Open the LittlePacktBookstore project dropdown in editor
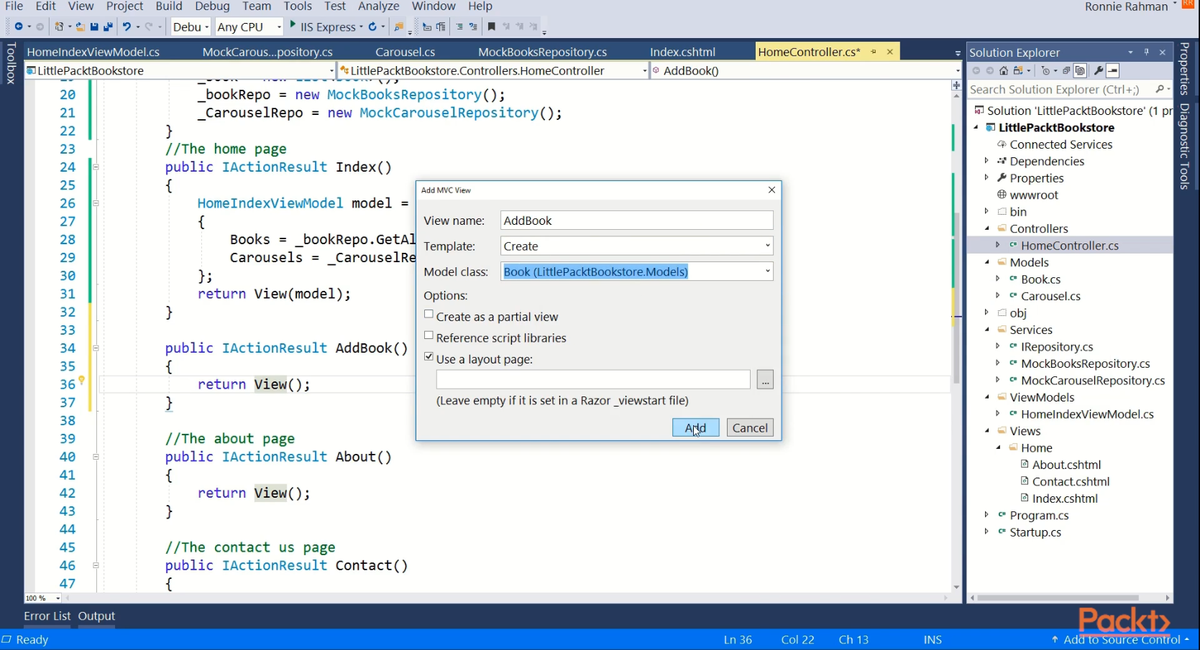This screenshot has height=650, width=1200. (x=179, y=71)
